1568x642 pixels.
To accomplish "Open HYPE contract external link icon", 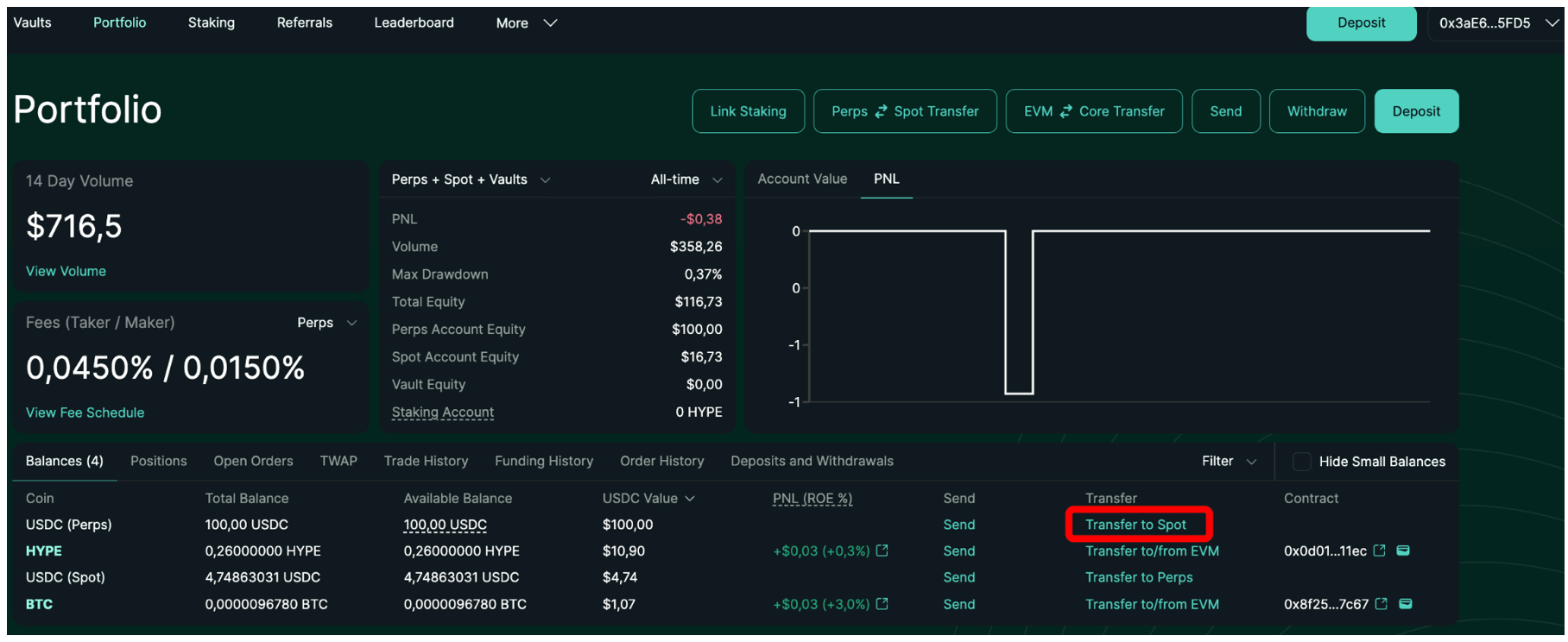I will coord(1379,551).
